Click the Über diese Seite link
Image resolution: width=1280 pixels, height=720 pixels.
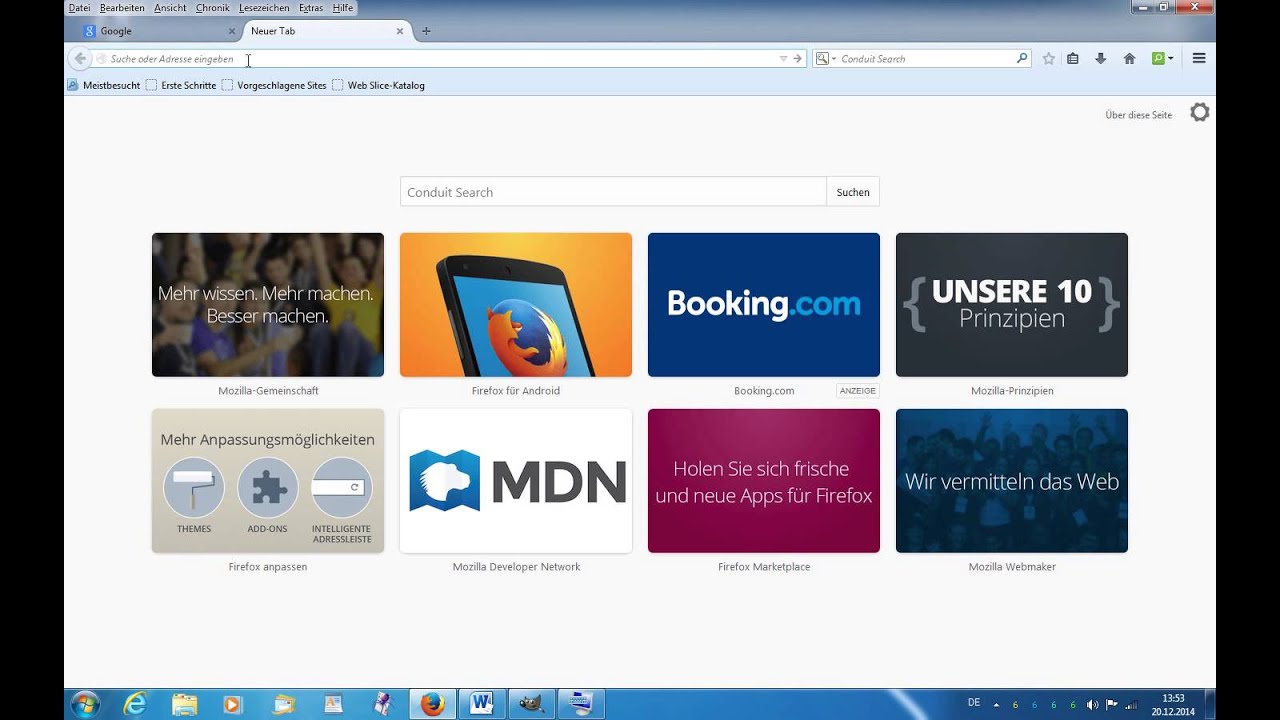coord(1138,115)
